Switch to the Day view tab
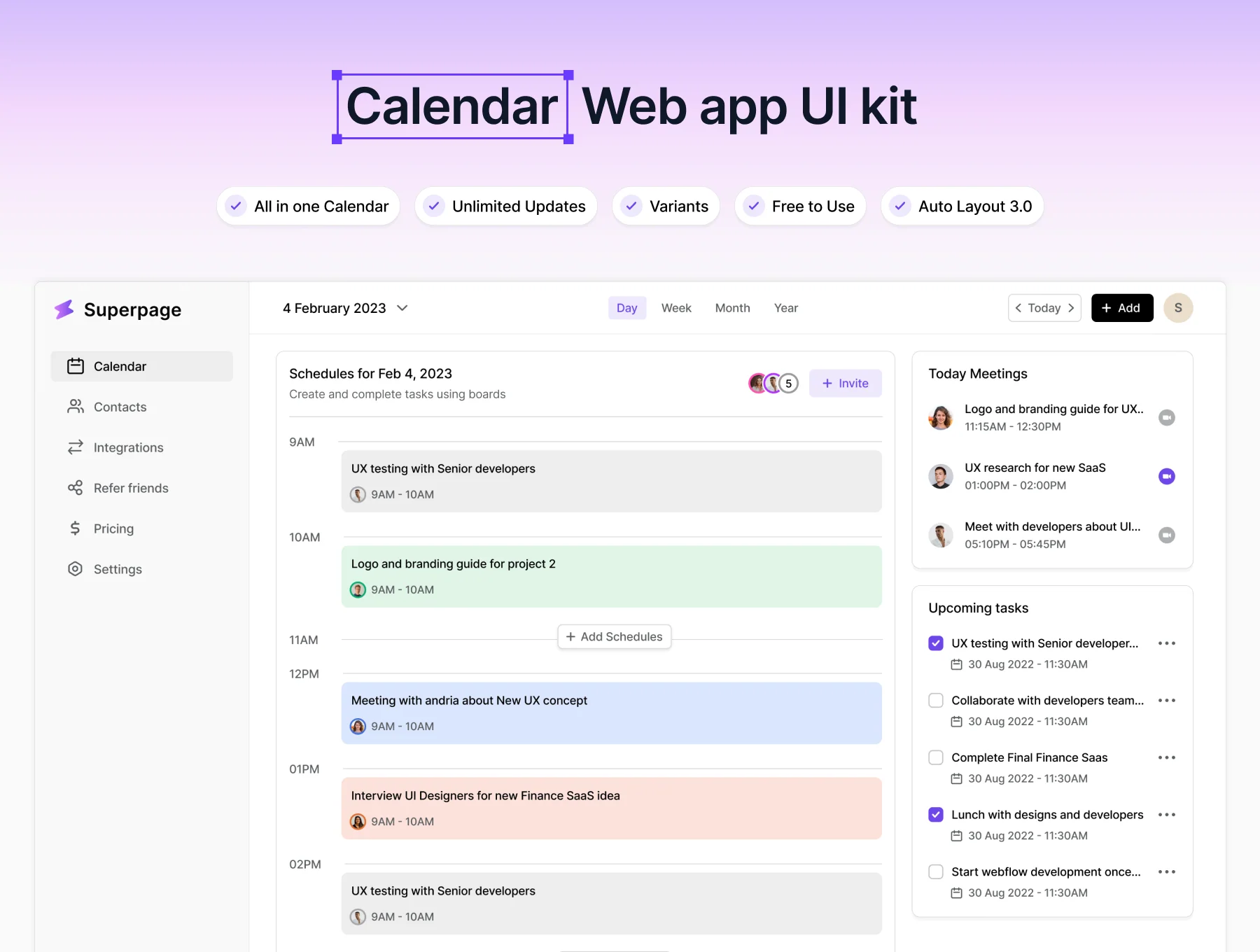Viewport: 1260px width, 952px height. coord(627,308)
